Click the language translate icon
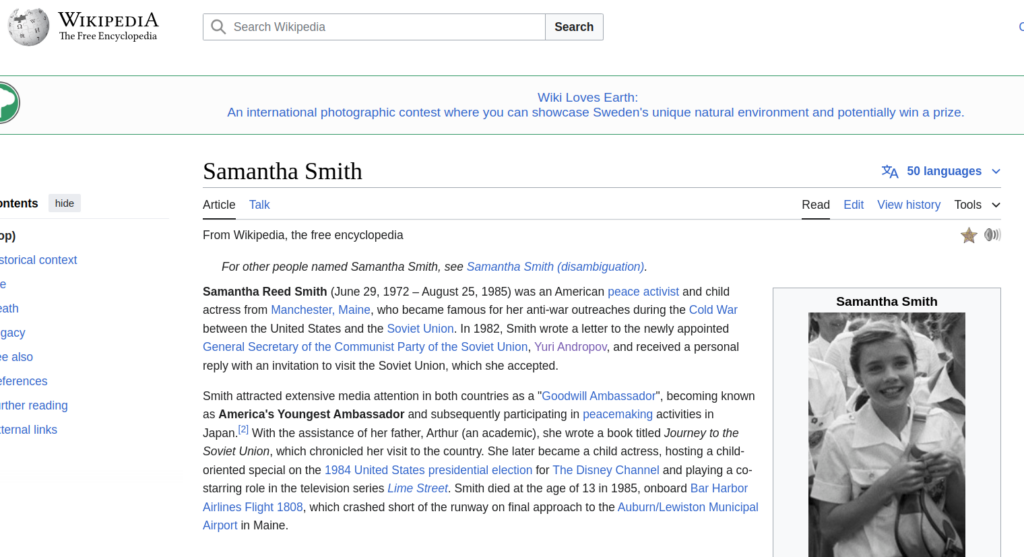 click(x=889, y=172)
